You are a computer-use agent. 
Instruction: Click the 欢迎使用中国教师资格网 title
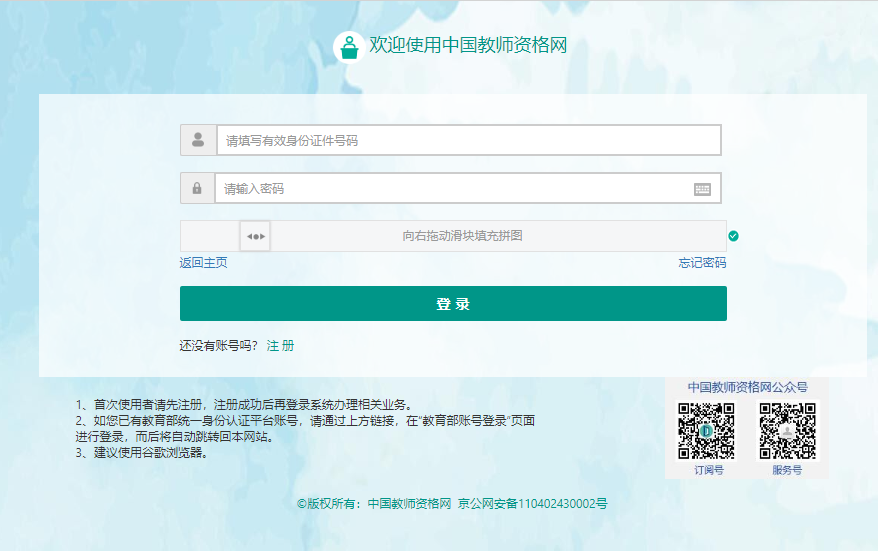click(x=468, y=45)
